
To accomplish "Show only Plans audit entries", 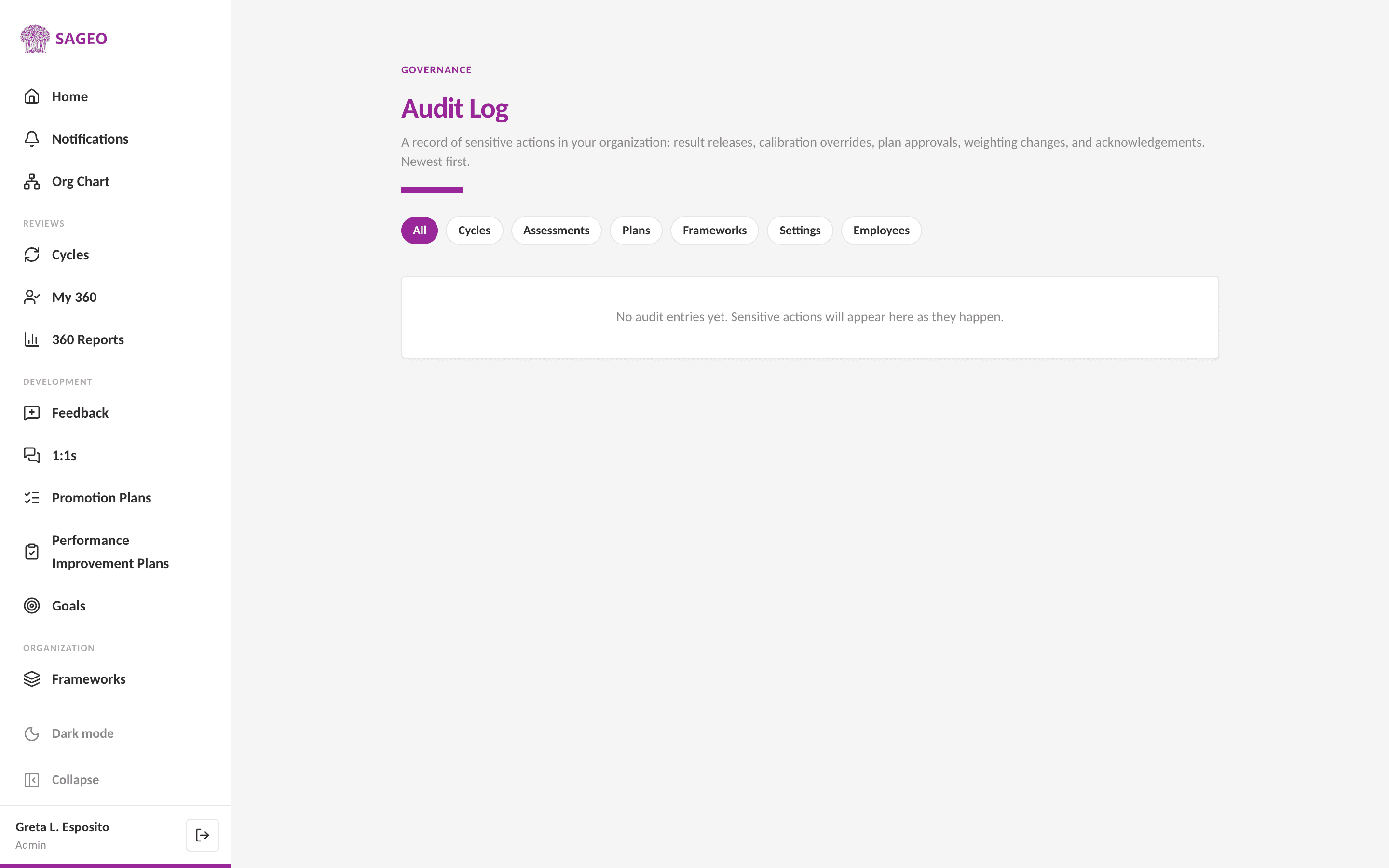I will (636, 231).
